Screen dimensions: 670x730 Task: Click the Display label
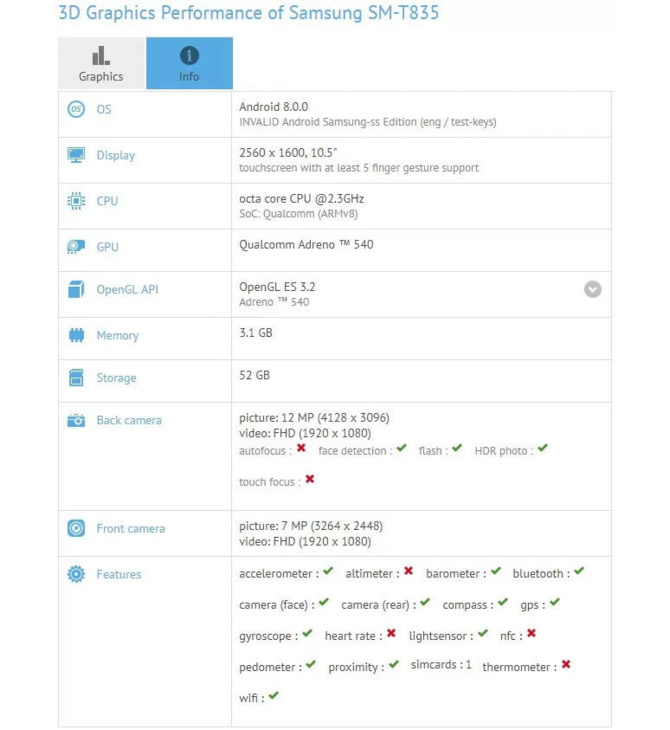click(116, 155)
